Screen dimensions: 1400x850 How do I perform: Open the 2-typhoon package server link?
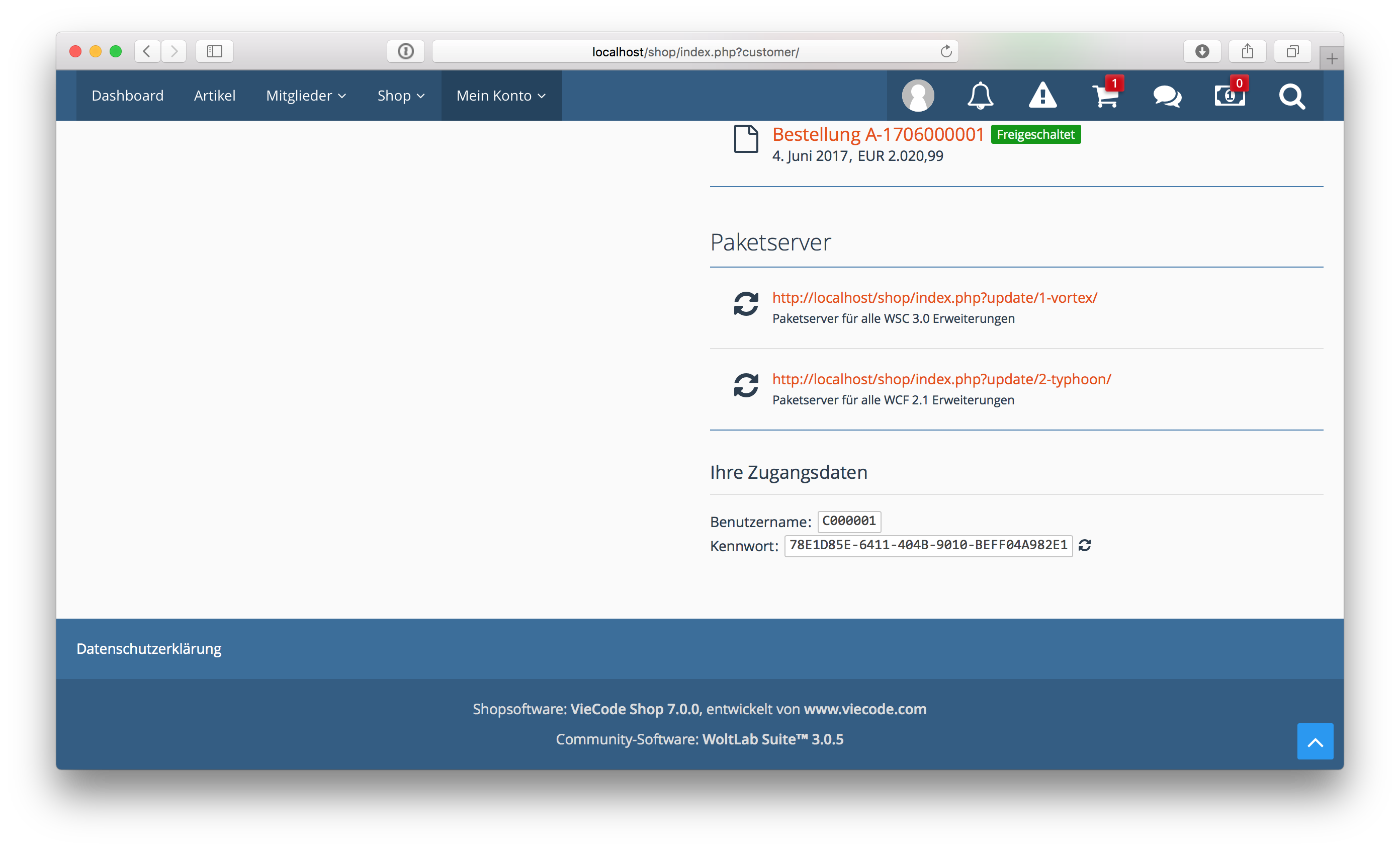pyautogui.click(x=941, y=379)
